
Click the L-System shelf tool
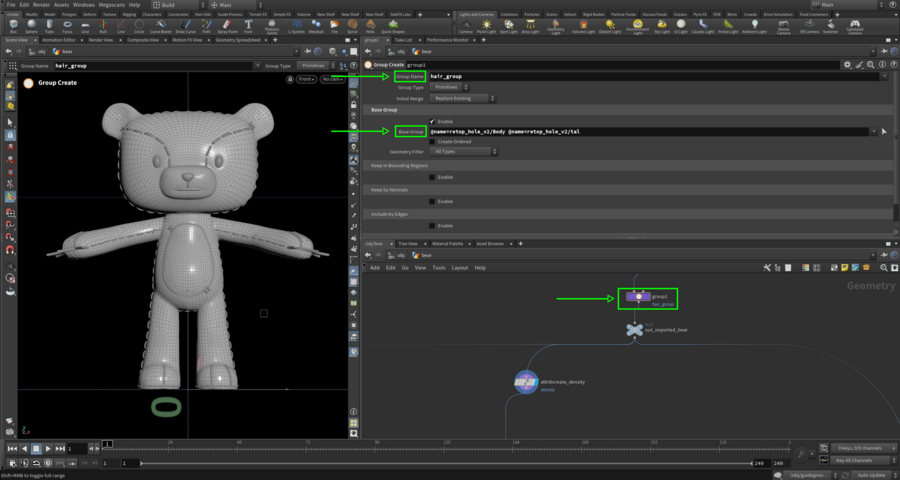[x=298, y=26]
